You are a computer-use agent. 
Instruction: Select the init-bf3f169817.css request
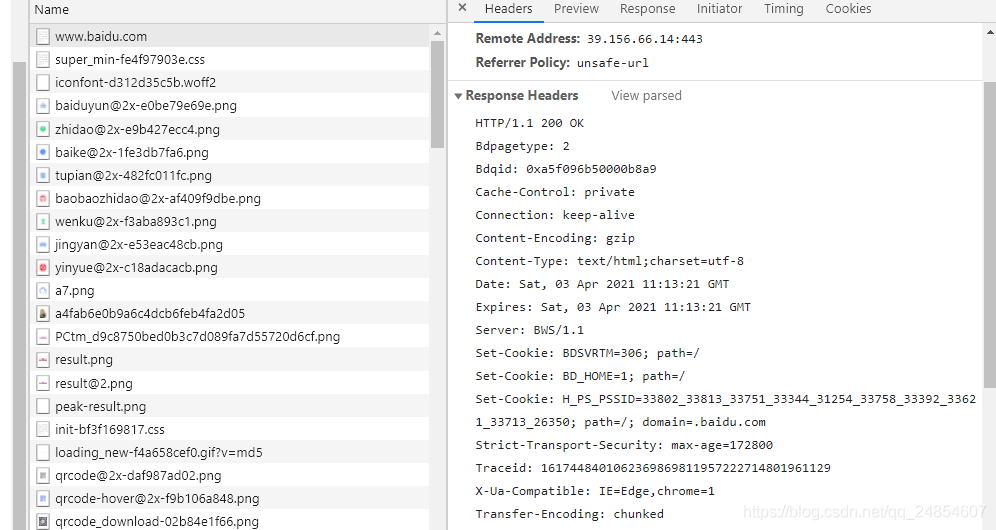[229, 429]
